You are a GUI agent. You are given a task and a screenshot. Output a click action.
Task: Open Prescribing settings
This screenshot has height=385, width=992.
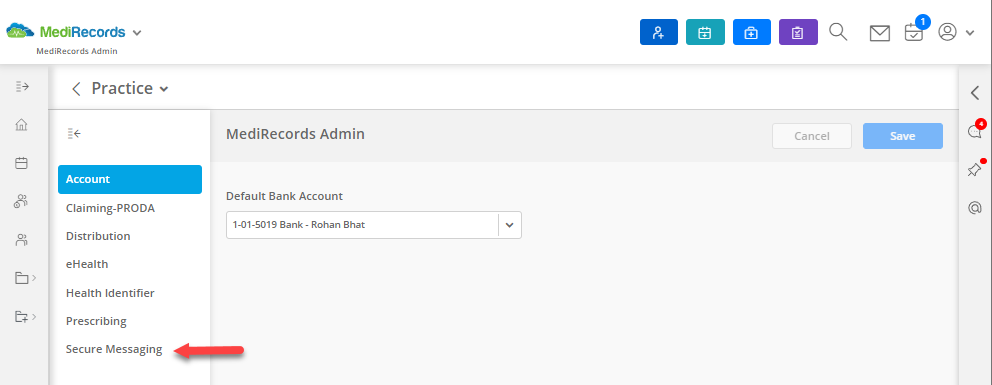coord(96,321)
